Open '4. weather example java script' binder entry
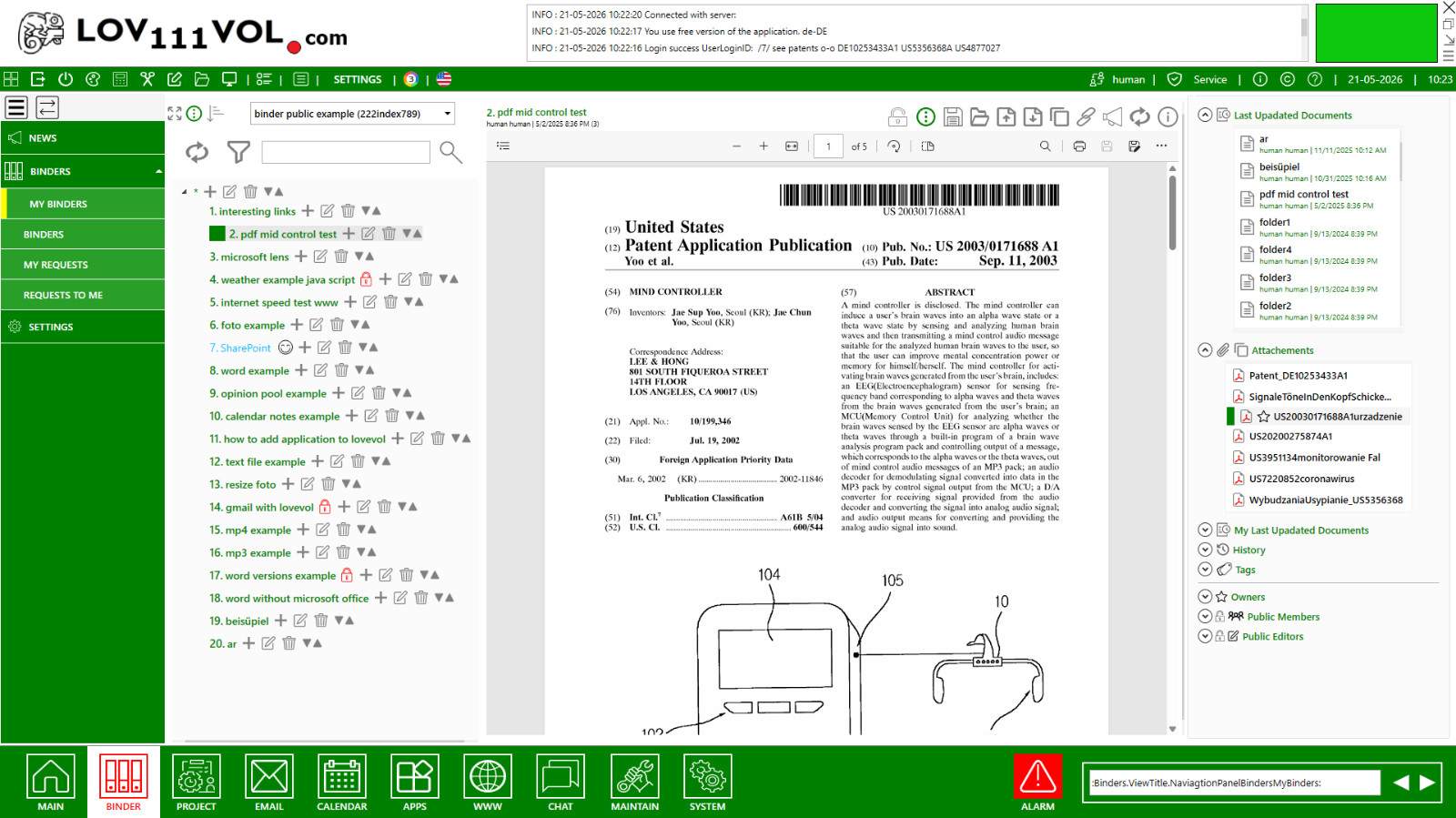The image size is (1456, 818). tap(282, 279)
